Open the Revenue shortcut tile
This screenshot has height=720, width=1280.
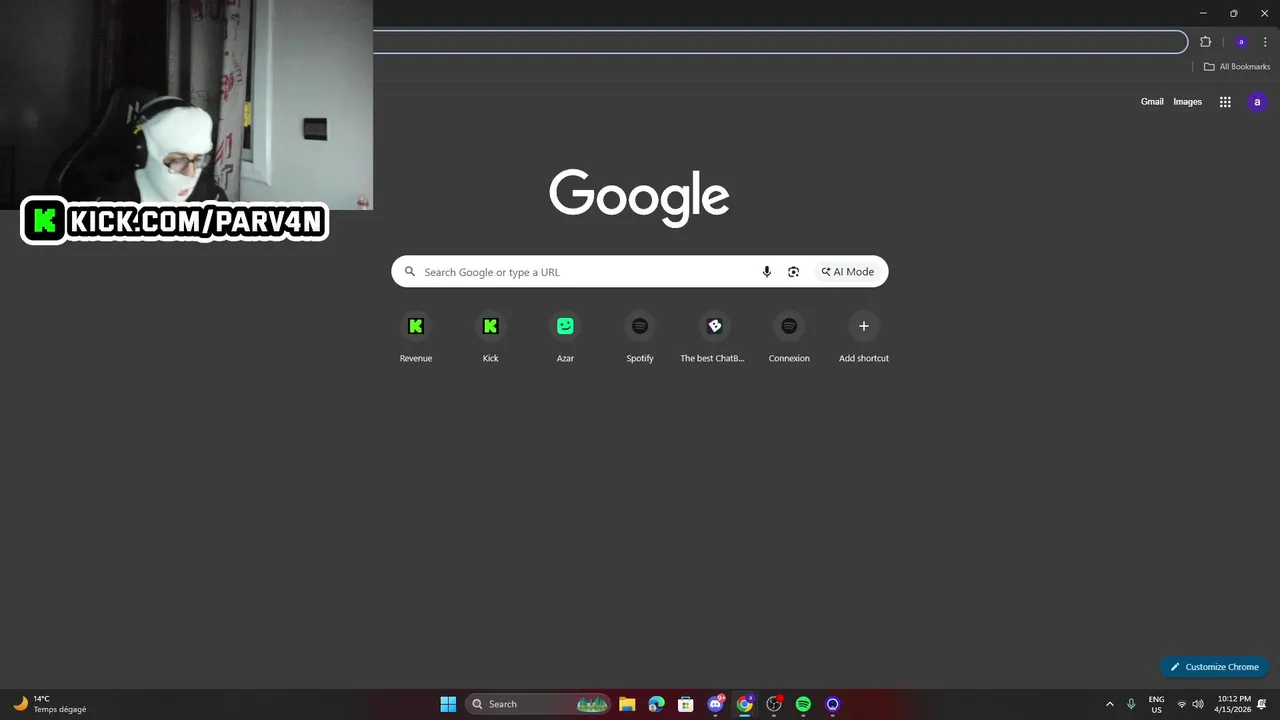(x=416, y=336)
